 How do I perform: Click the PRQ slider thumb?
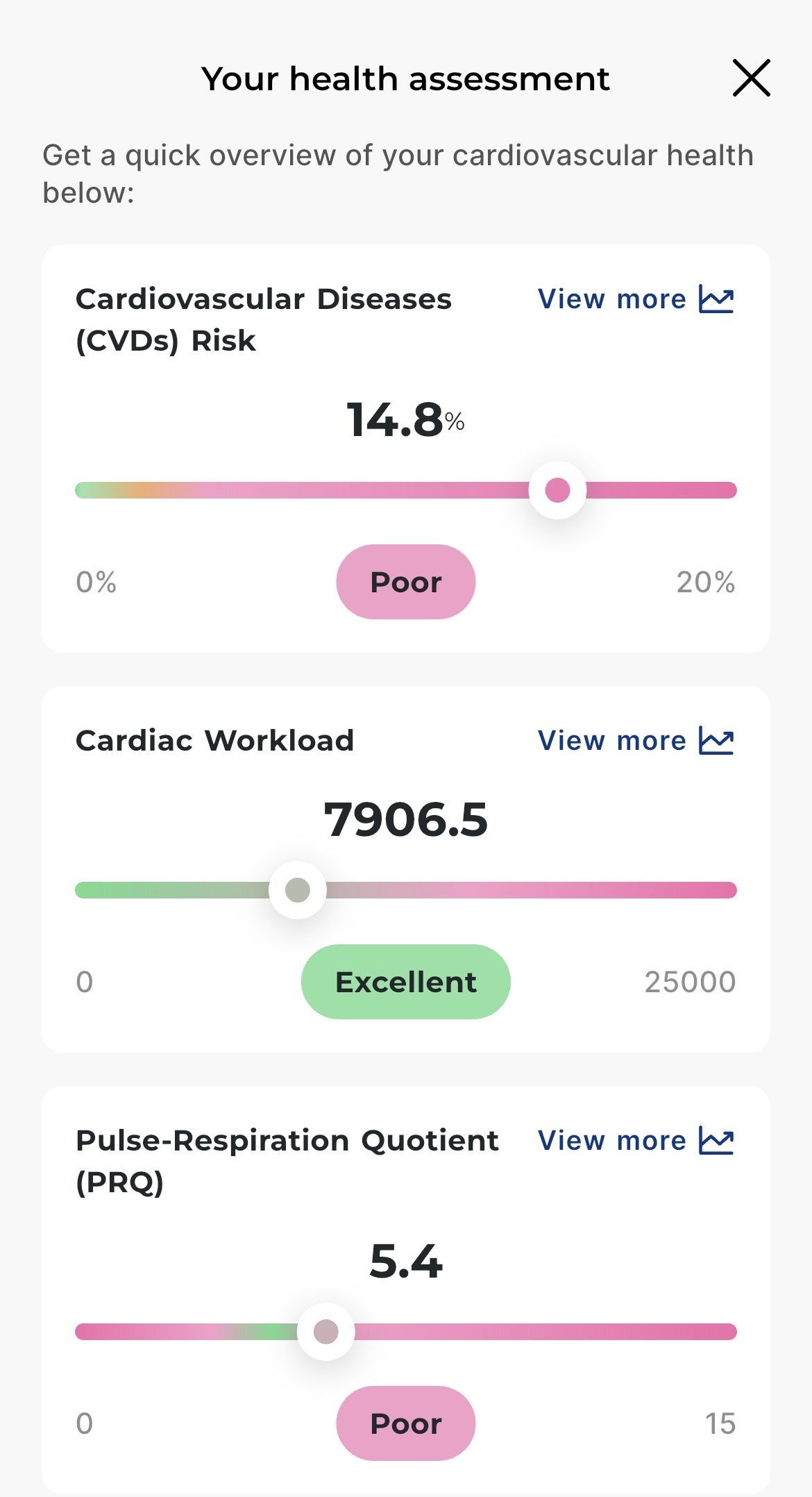pyautogui.click(x=326, y=1332)
